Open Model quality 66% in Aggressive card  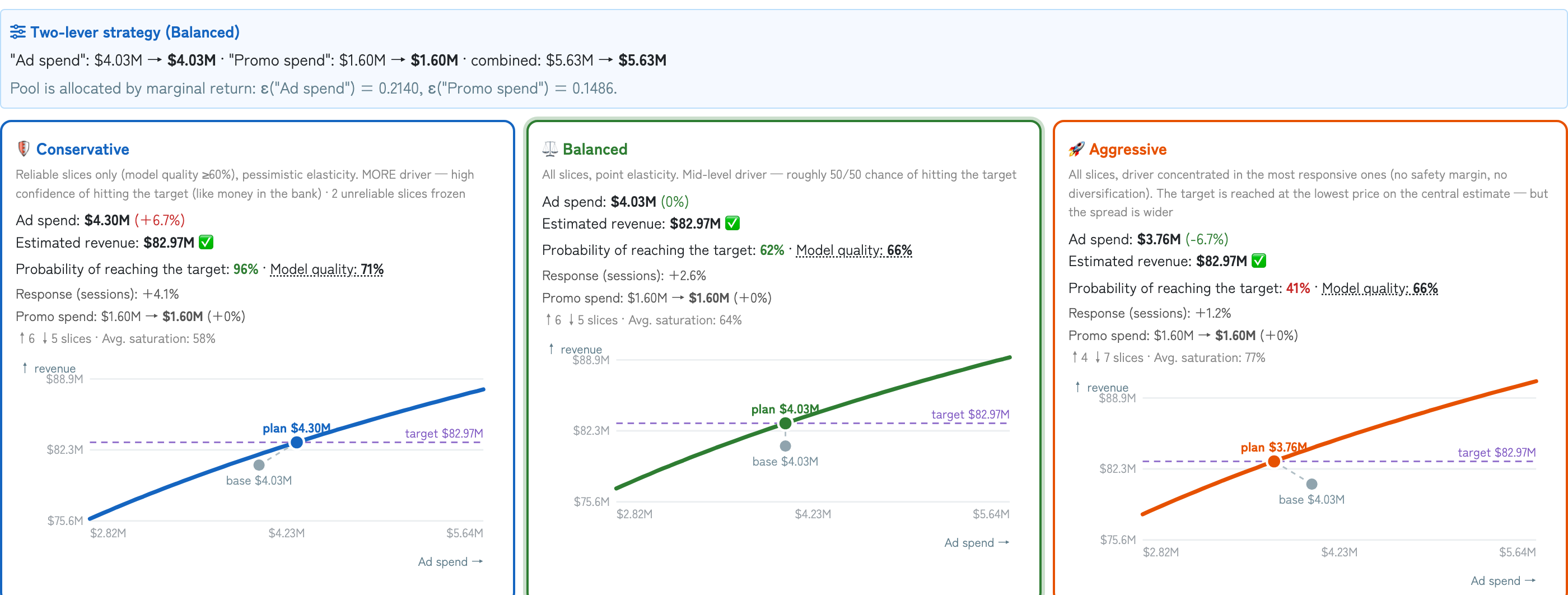coord(1380,288)
